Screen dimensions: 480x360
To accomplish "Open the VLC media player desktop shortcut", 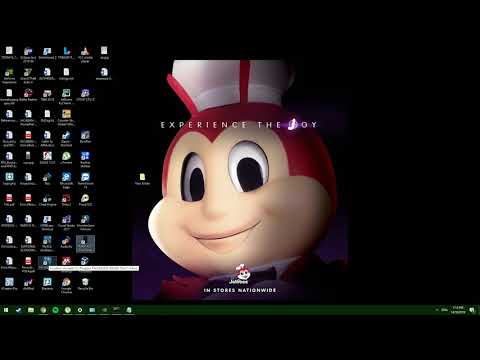I will coord(85,54).
